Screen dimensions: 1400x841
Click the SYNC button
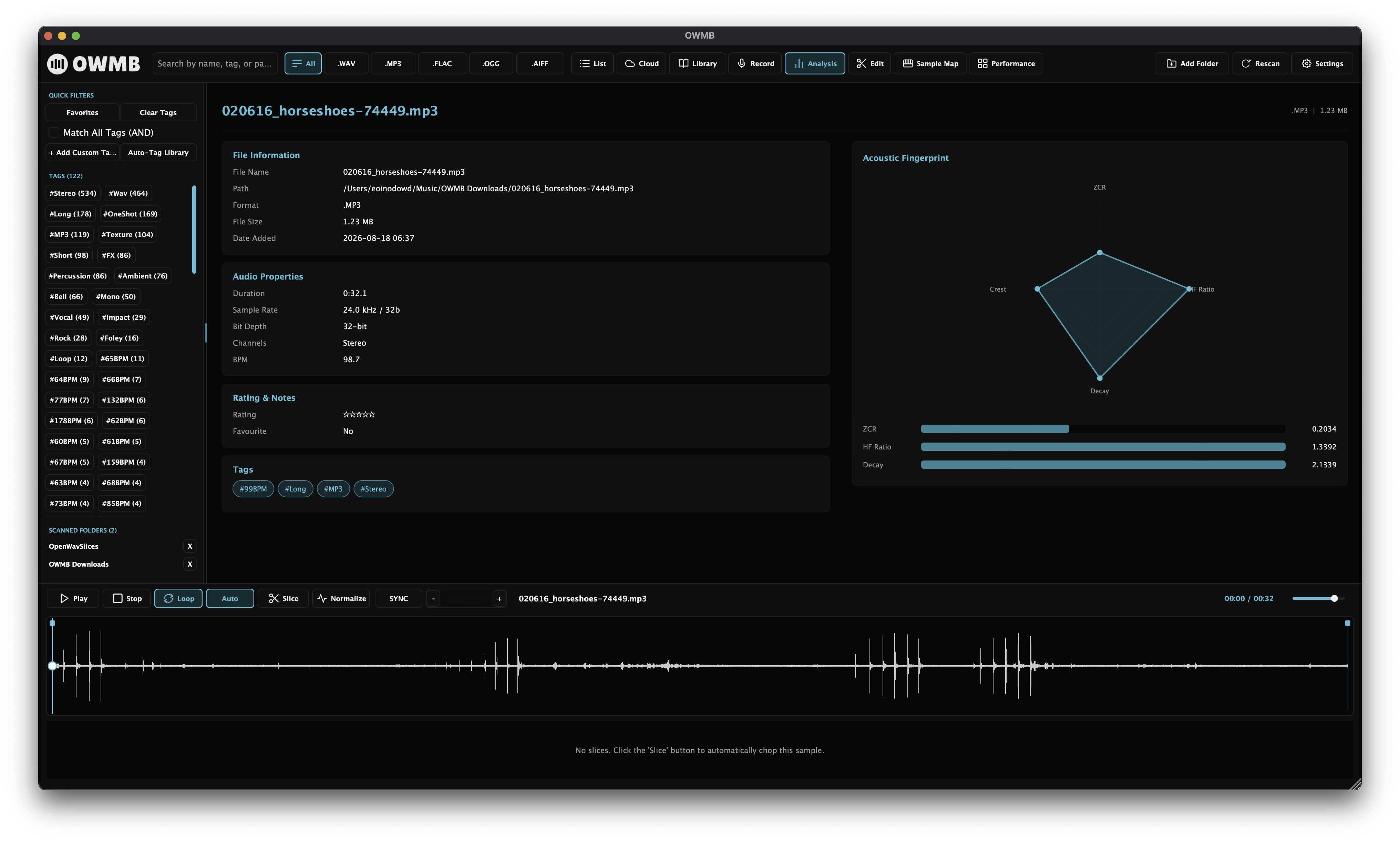coord(399,598)
